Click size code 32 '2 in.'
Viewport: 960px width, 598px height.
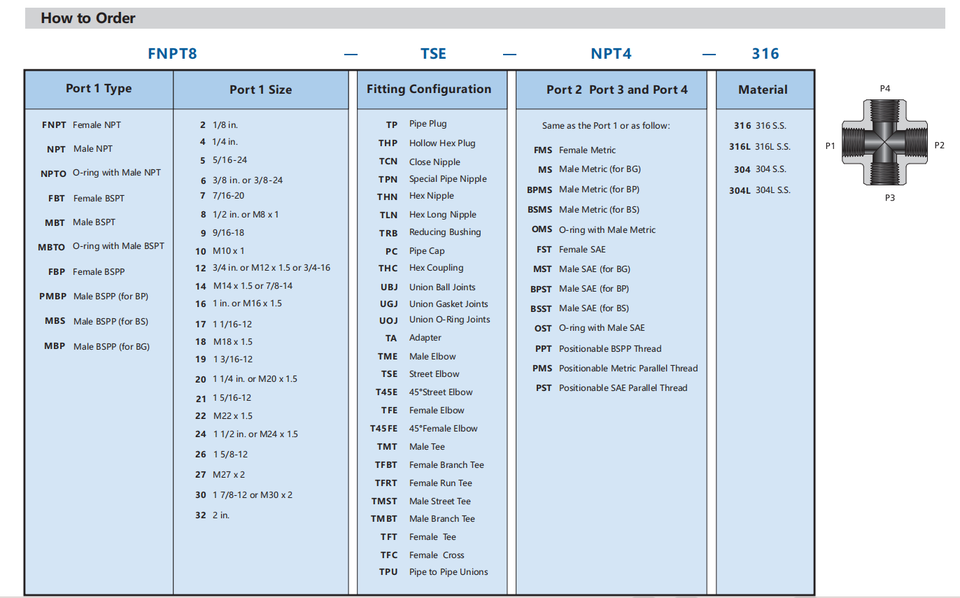coord(212,515)
